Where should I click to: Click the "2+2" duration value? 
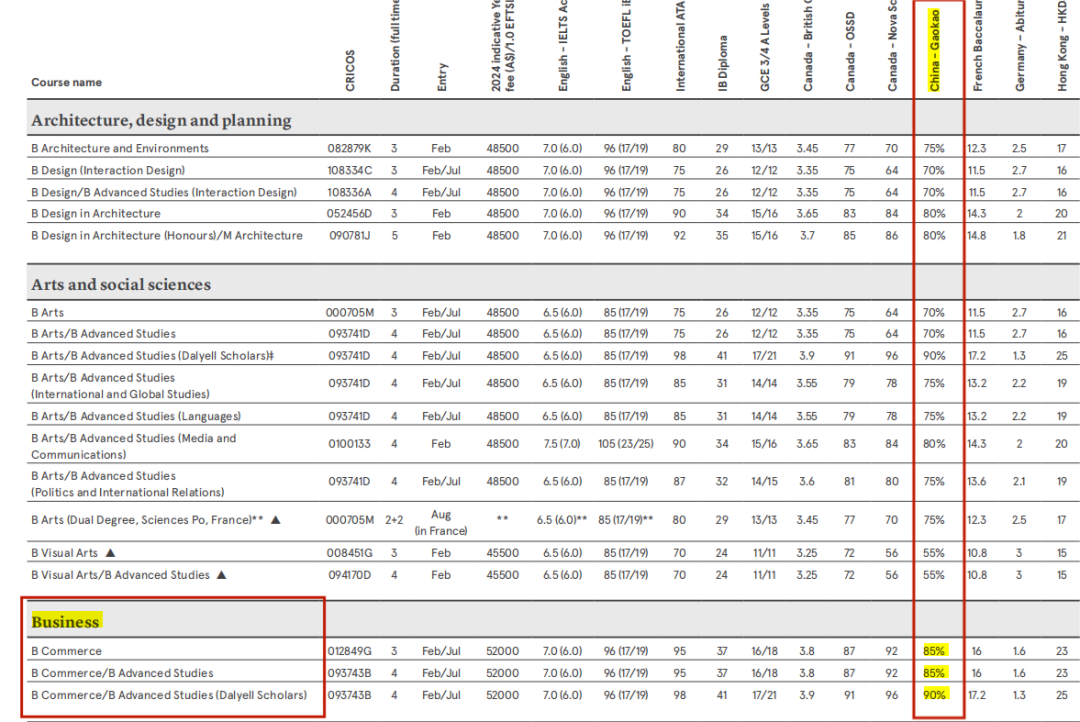394,520
